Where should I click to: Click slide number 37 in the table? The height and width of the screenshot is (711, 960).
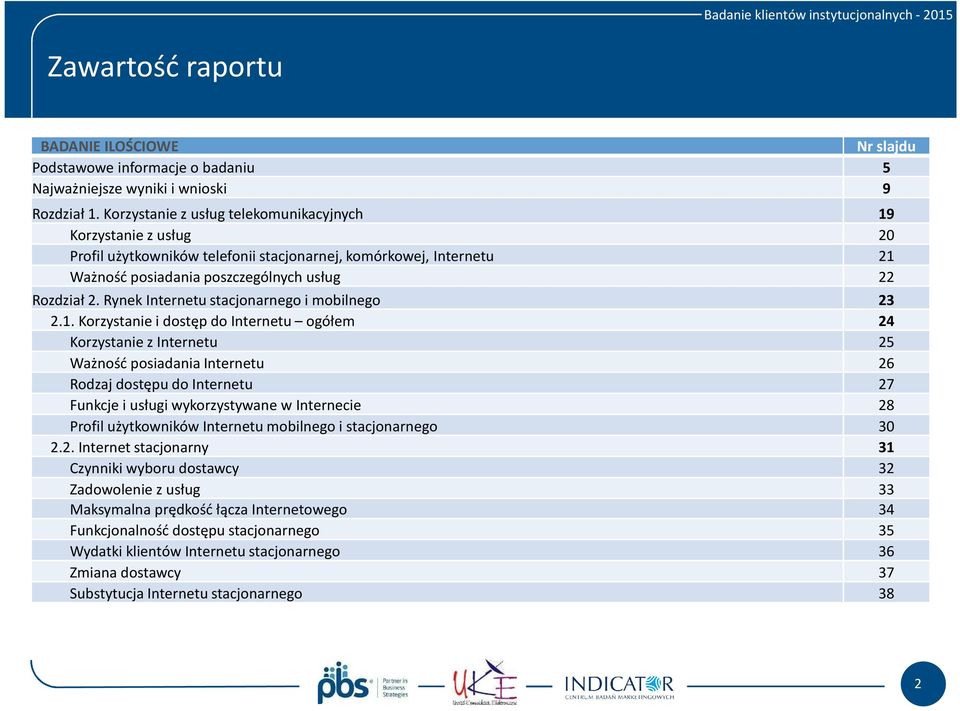tap(886, 573)
